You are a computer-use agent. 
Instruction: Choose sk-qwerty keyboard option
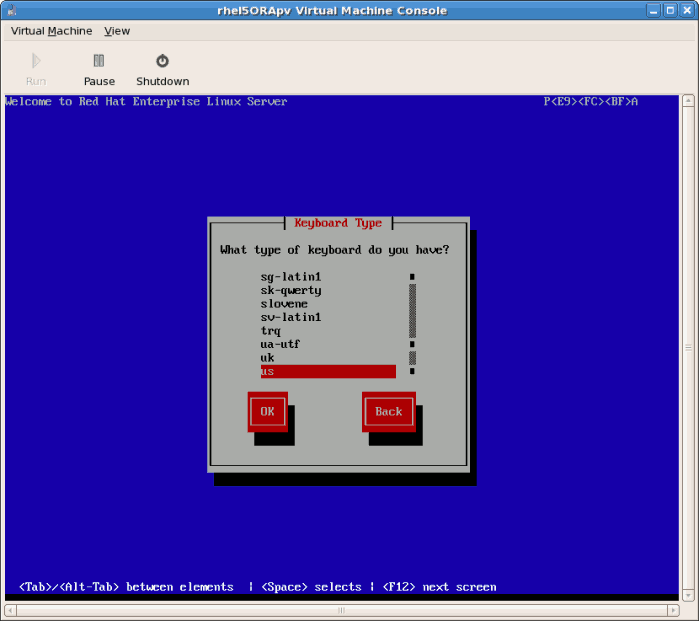click(291, 290)
